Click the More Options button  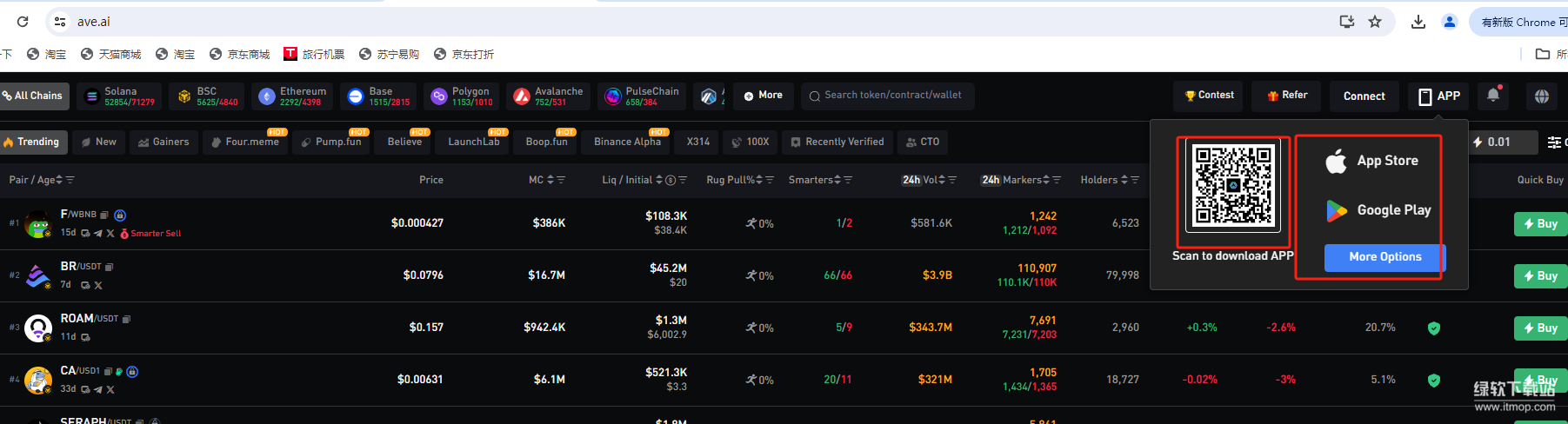click(1385, 257)
